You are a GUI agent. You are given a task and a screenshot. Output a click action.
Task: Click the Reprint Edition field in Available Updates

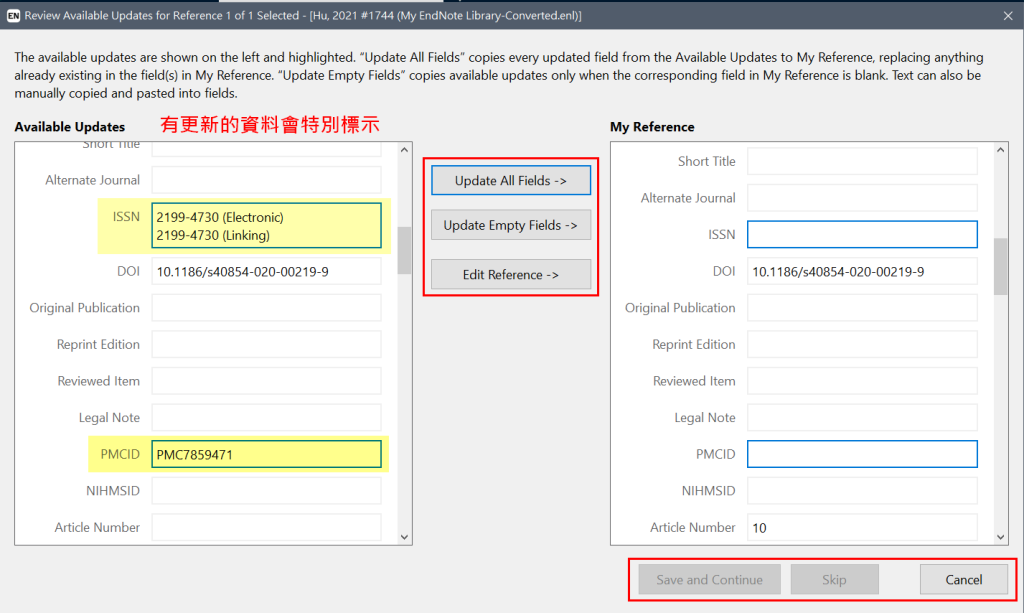266,345
